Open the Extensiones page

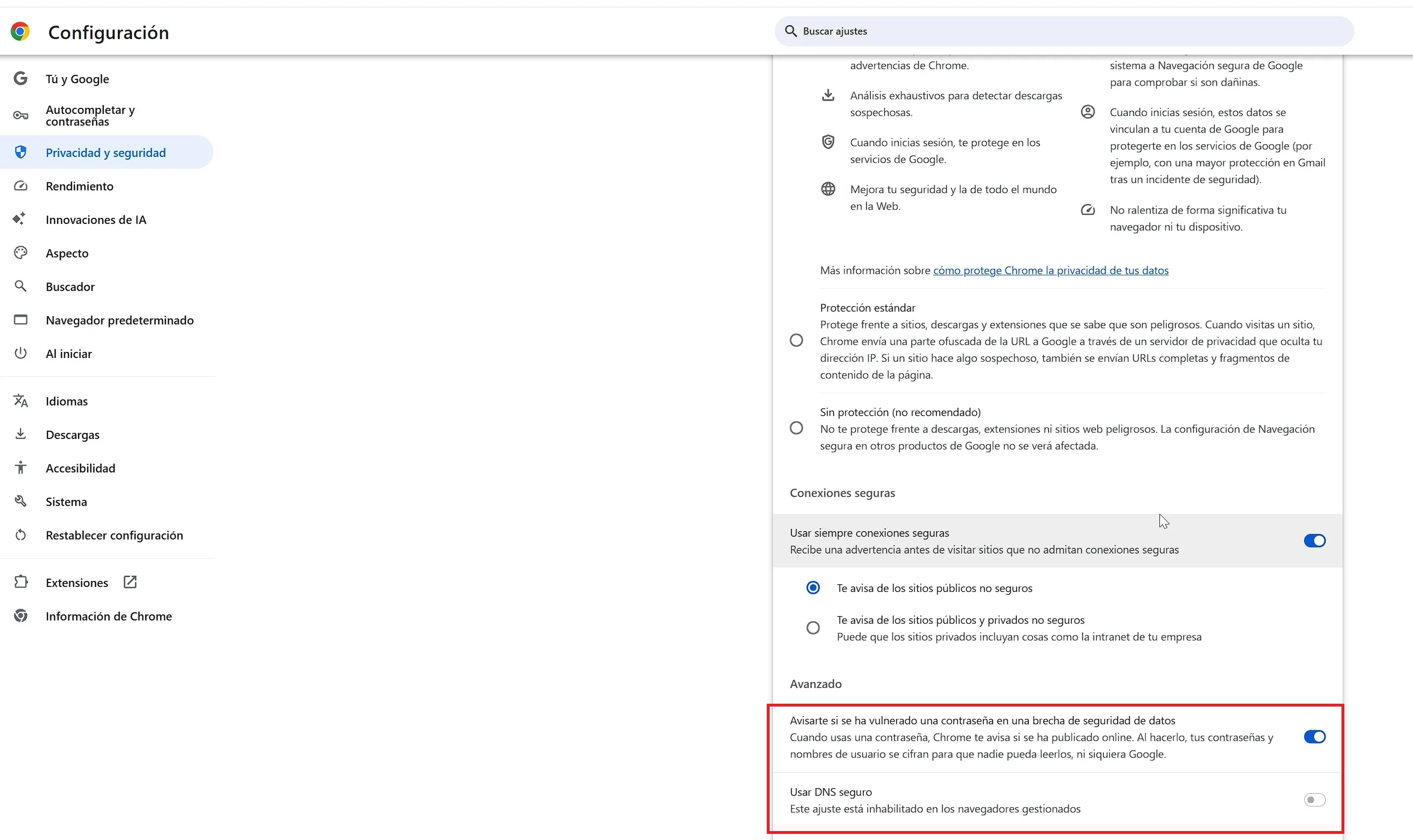pyautogui.click(x=107, y=583)
